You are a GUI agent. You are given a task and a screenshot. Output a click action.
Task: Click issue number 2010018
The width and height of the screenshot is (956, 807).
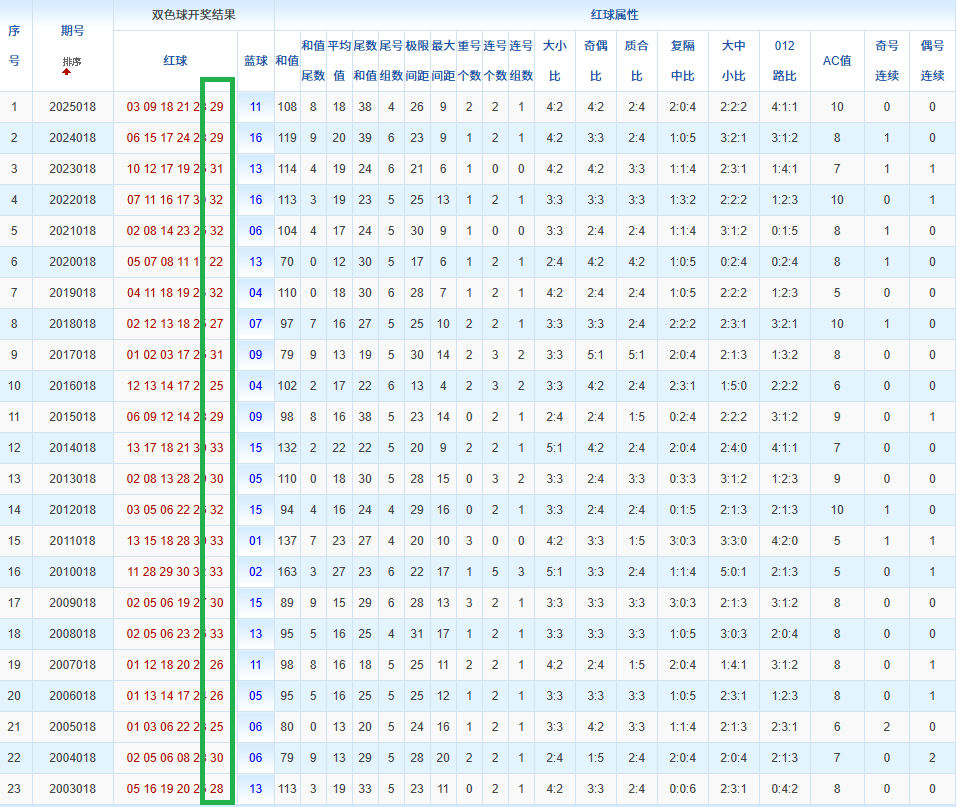click(x=72, y=572)
